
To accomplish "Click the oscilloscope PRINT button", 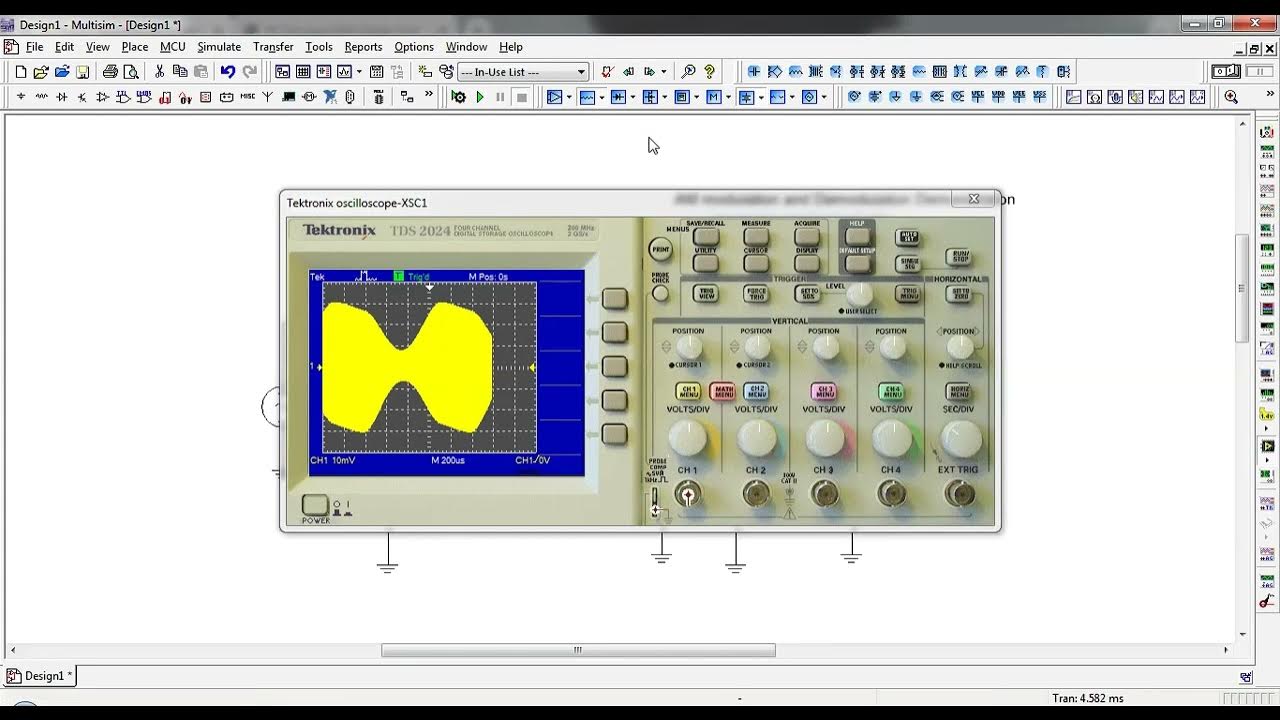I will pyautogui.click(x=660, y=249).
